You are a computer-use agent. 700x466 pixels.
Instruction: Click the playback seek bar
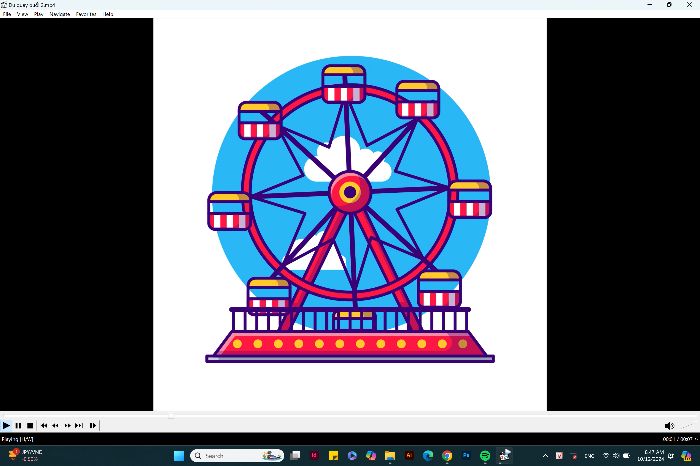pyautogui.click(x=350, y=416)
